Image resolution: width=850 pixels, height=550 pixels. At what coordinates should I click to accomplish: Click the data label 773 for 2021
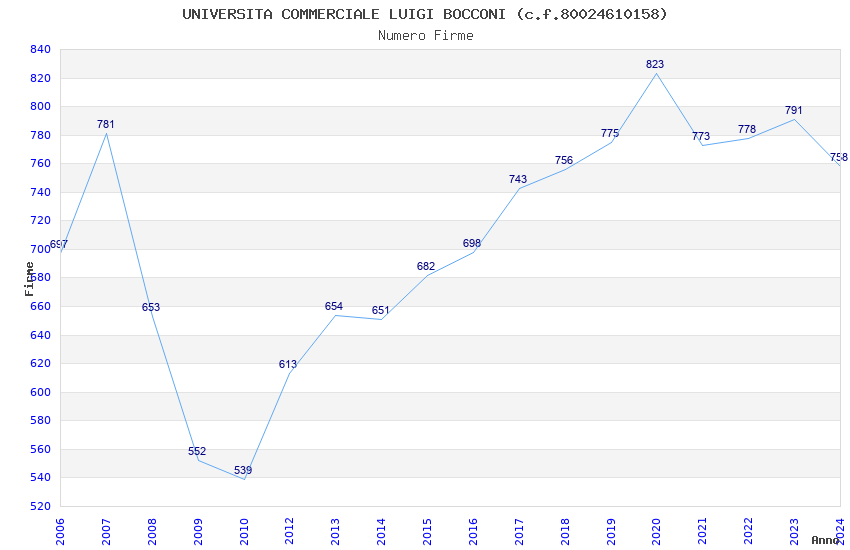[x=701, y=137]
